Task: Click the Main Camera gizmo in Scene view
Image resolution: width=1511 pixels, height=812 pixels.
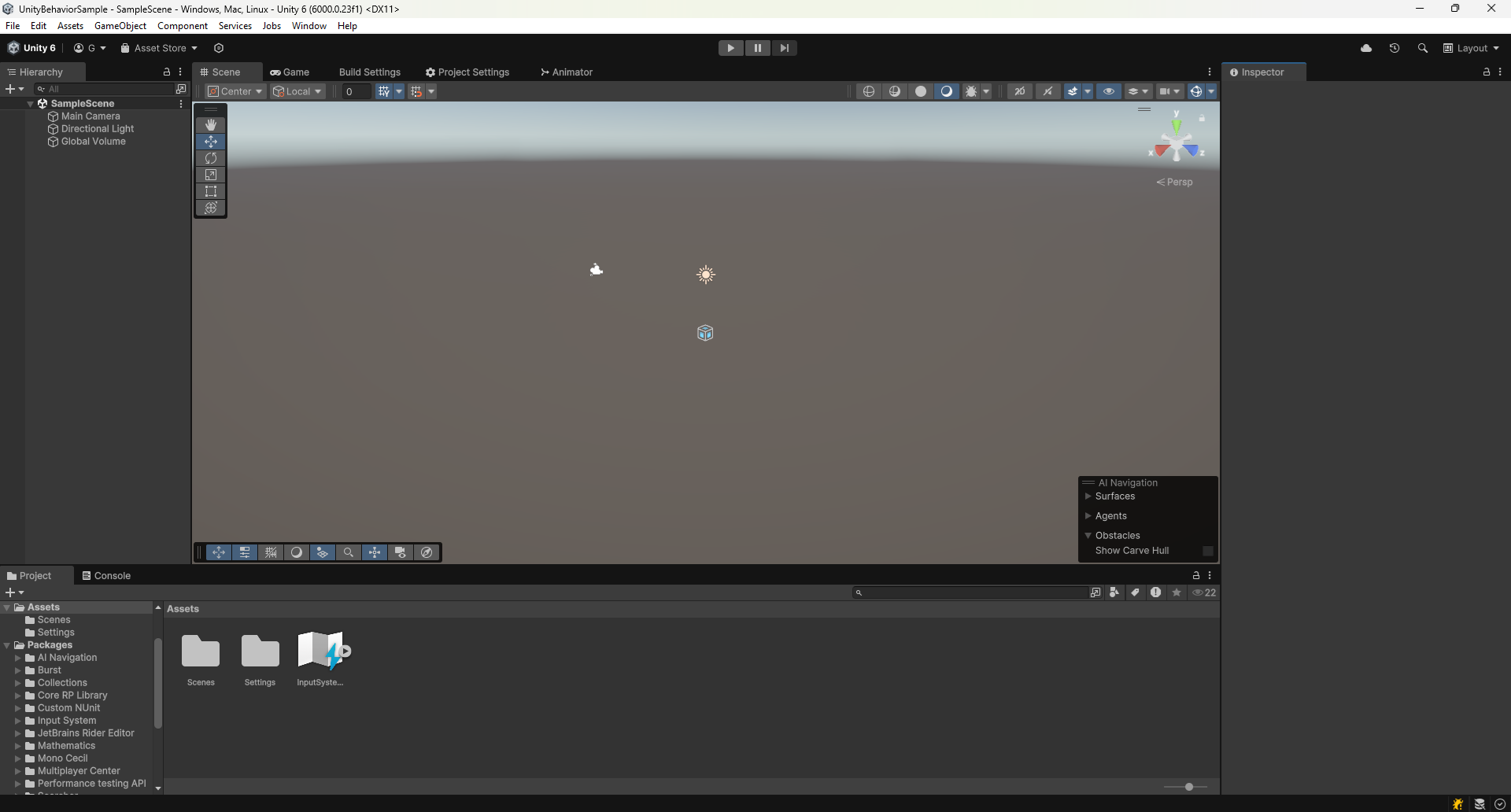Action: 597,270
